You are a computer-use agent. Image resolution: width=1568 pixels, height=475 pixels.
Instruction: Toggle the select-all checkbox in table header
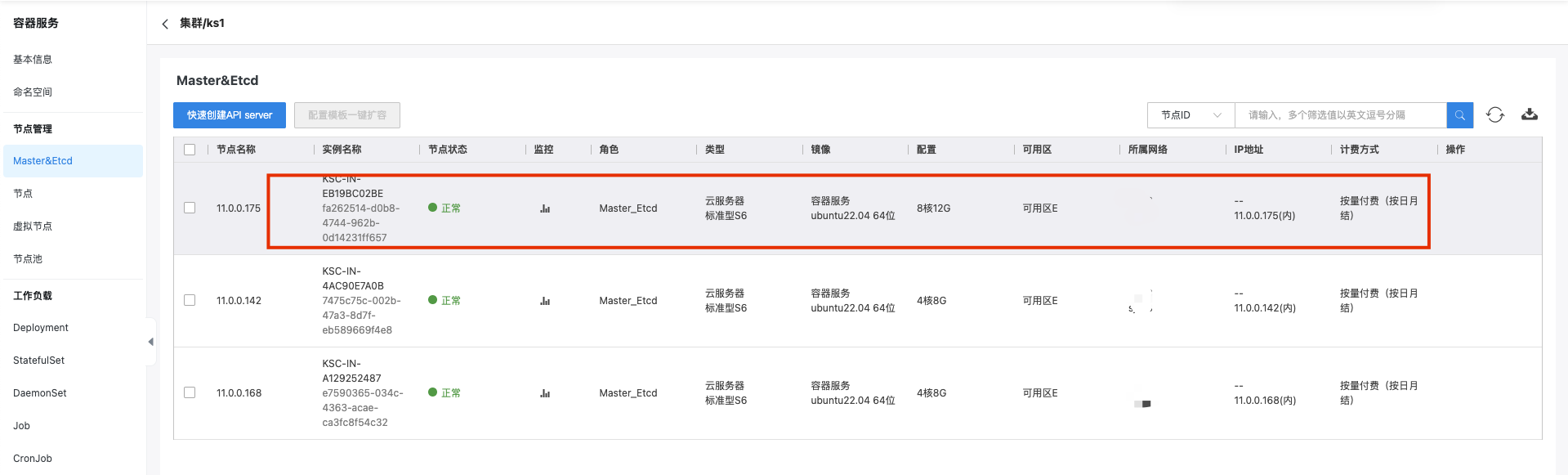pyautogui.click(x=190, y=150)
